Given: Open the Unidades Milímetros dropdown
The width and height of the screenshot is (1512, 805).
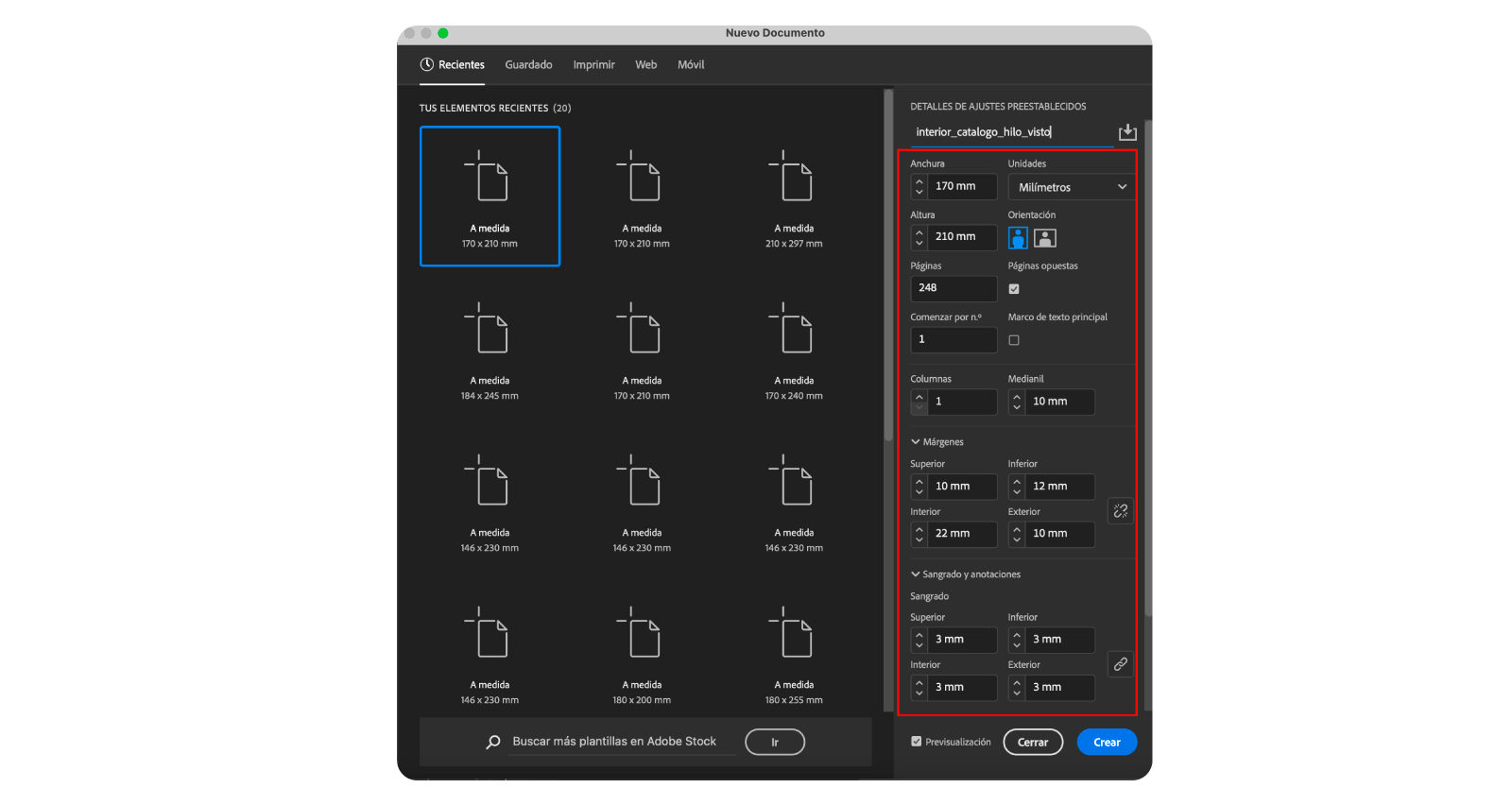Looking at the screenshot, I should 1072,187.
